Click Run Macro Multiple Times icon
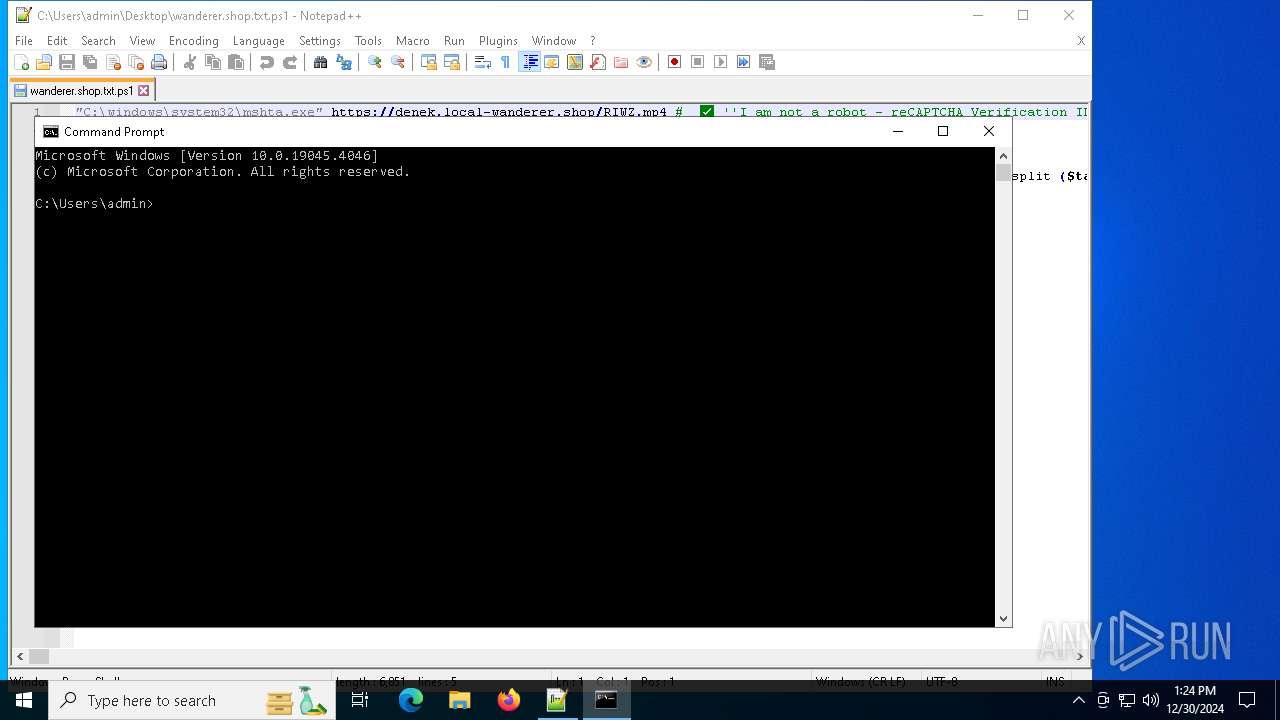Viewport: 1280px width, 720px height. tap(744, 62)
